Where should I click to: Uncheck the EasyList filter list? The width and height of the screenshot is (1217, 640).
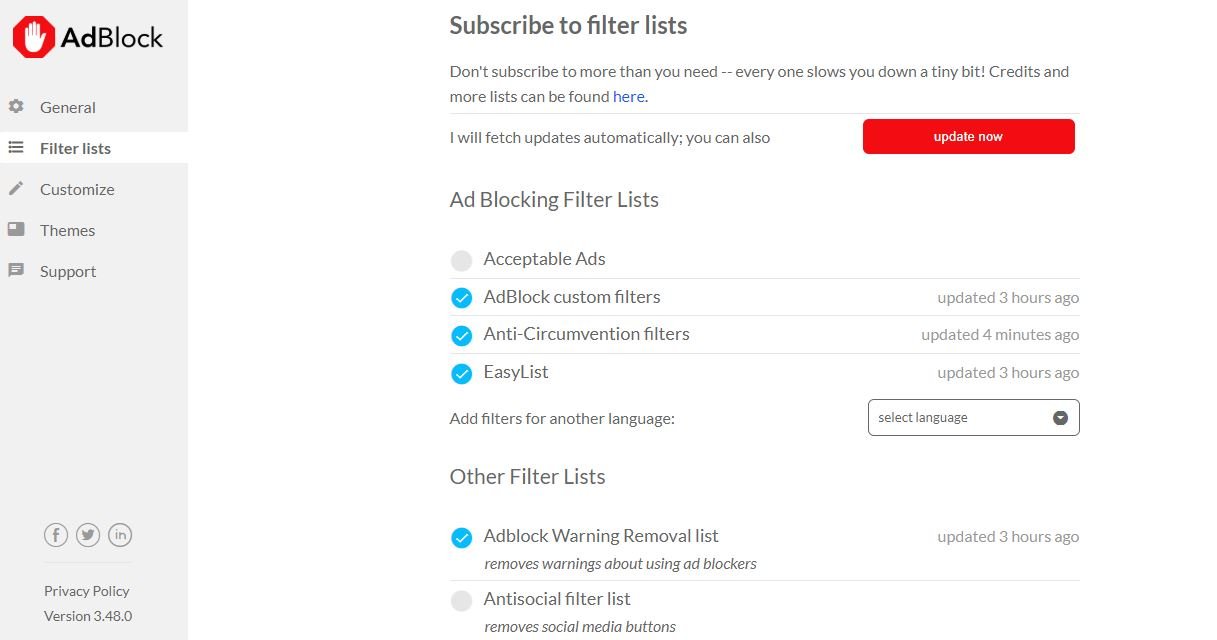coord(461,373)
